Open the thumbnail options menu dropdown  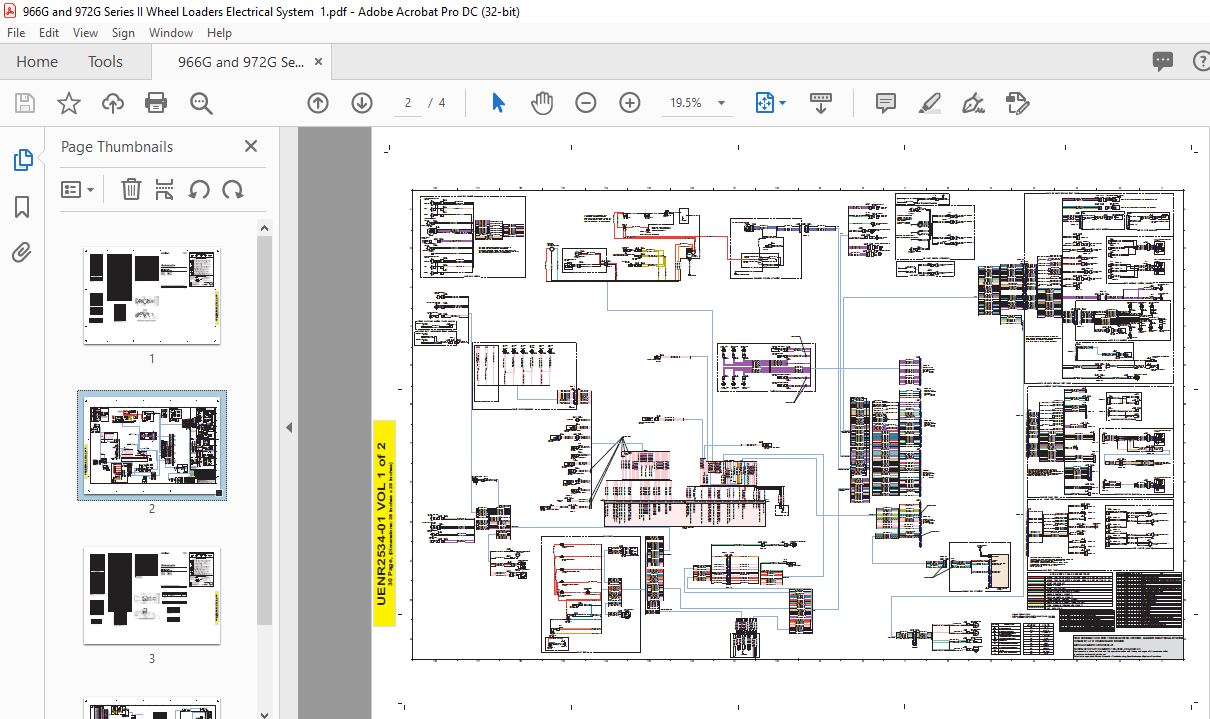tap(78, 189)
